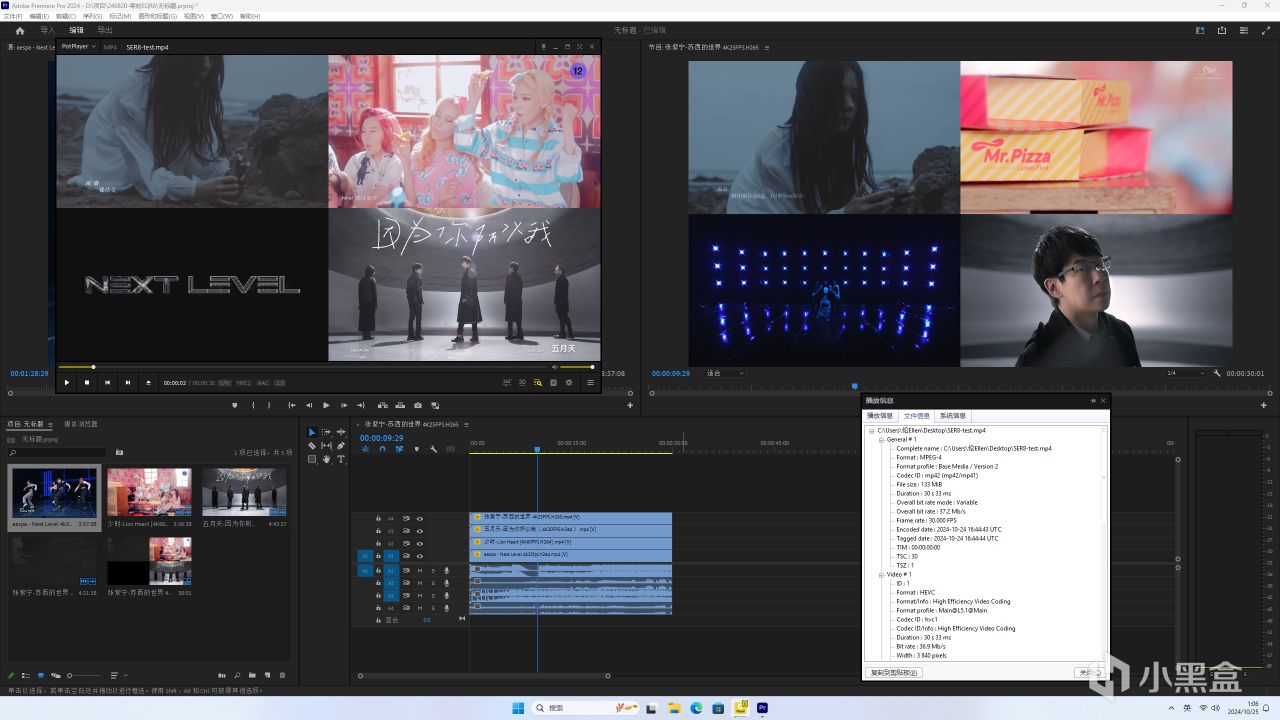Screen dimensions: 1280x720
Task: Pick the Hand tool in the tools panel
Action: click(x=326, y=459)
